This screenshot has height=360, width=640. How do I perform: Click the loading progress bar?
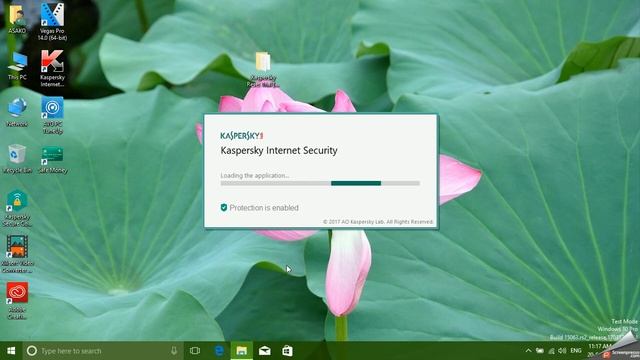(320, 183)
